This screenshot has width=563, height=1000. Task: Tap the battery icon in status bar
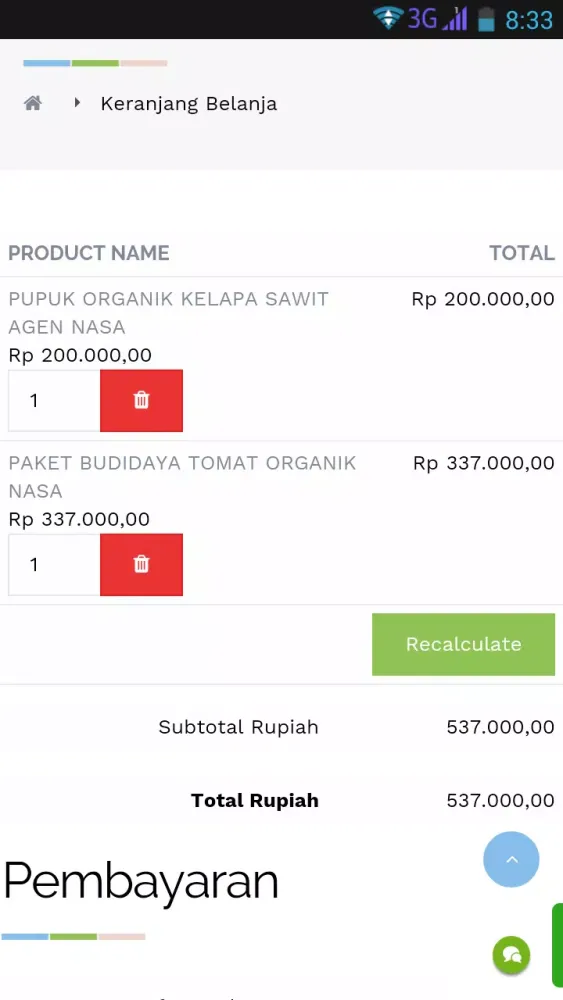pyautogui.click(x=486, y=18)
